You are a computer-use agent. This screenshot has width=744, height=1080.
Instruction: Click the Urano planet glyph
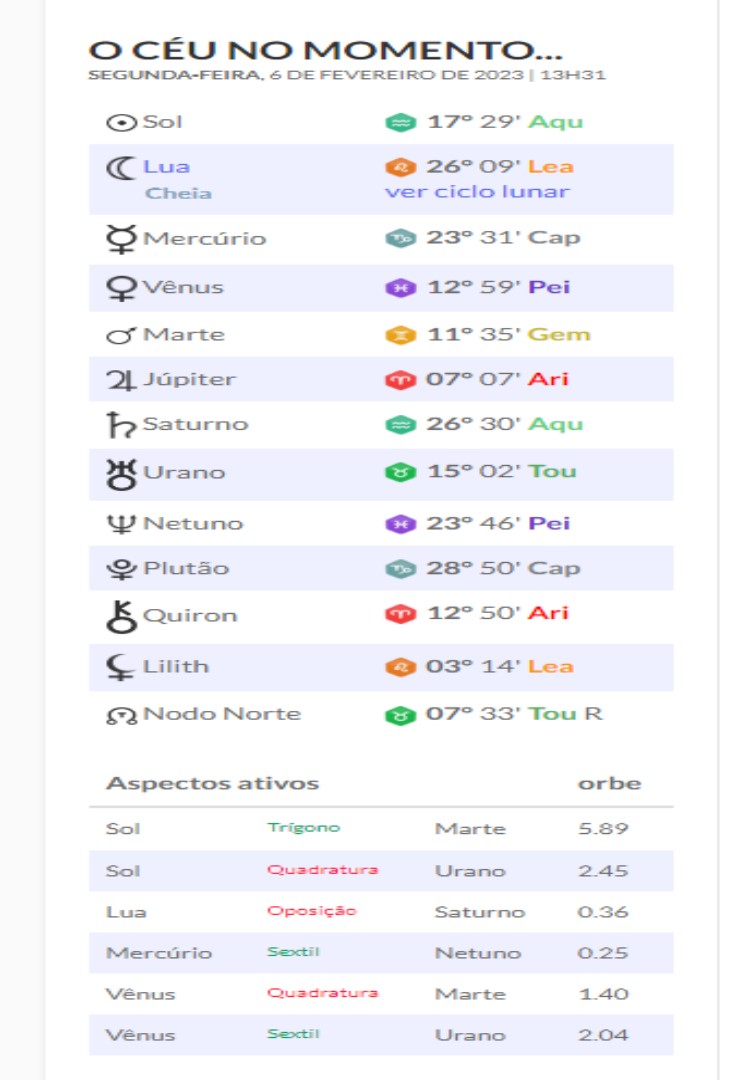(x=121, y=473)
